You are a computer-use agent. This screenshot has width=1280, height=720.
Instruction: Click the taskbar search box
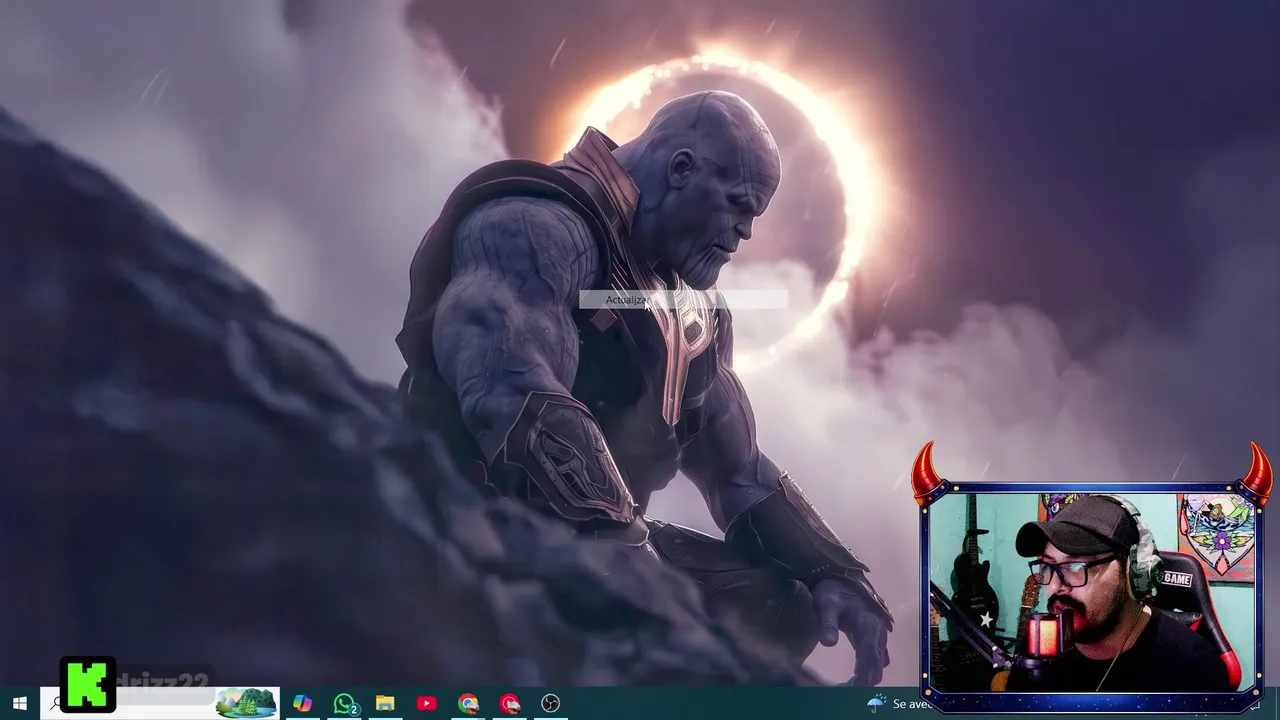(159, 704)
